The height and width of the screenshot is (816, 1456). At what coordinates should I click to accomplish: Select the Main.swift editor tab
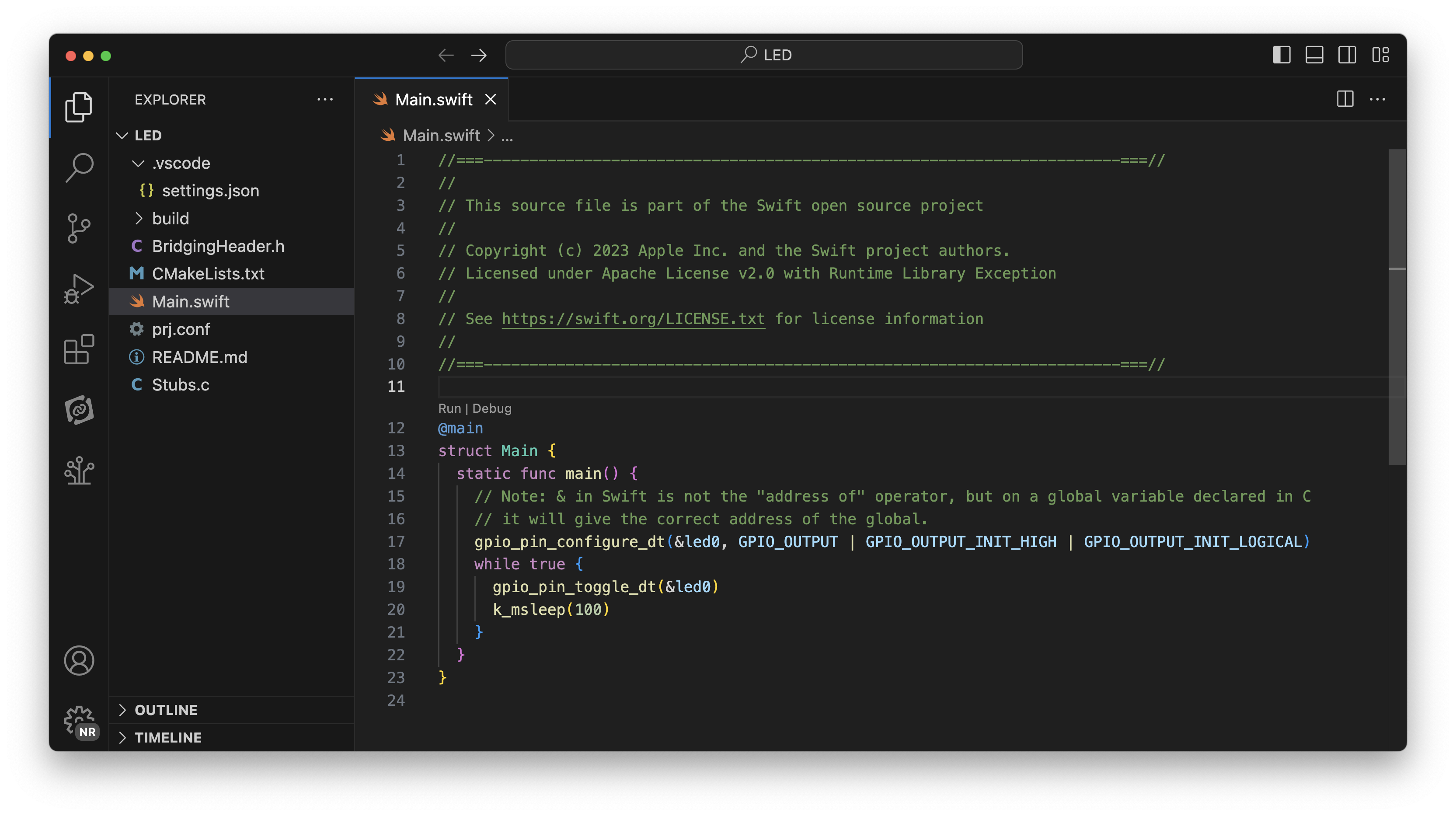tap(432, 100)
